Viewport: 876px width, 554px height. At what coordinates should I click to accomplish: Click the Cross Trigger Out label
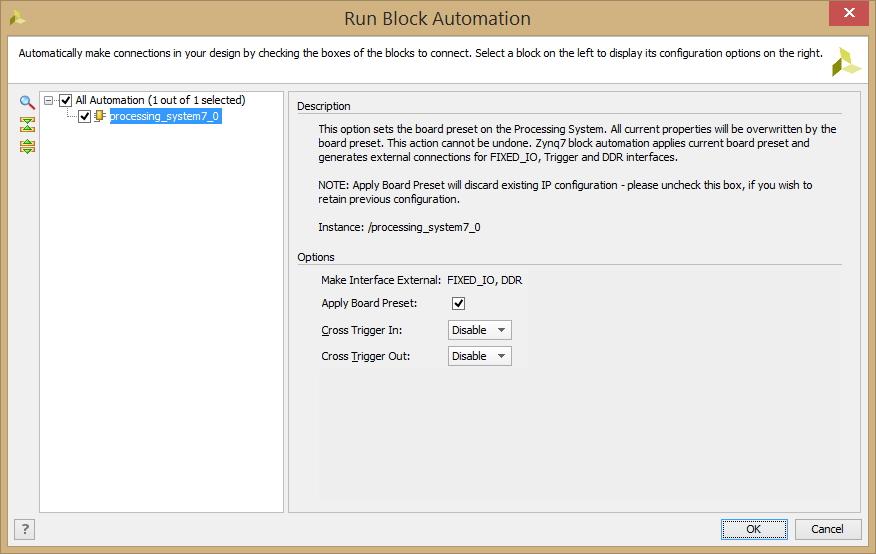pos(365,356)
